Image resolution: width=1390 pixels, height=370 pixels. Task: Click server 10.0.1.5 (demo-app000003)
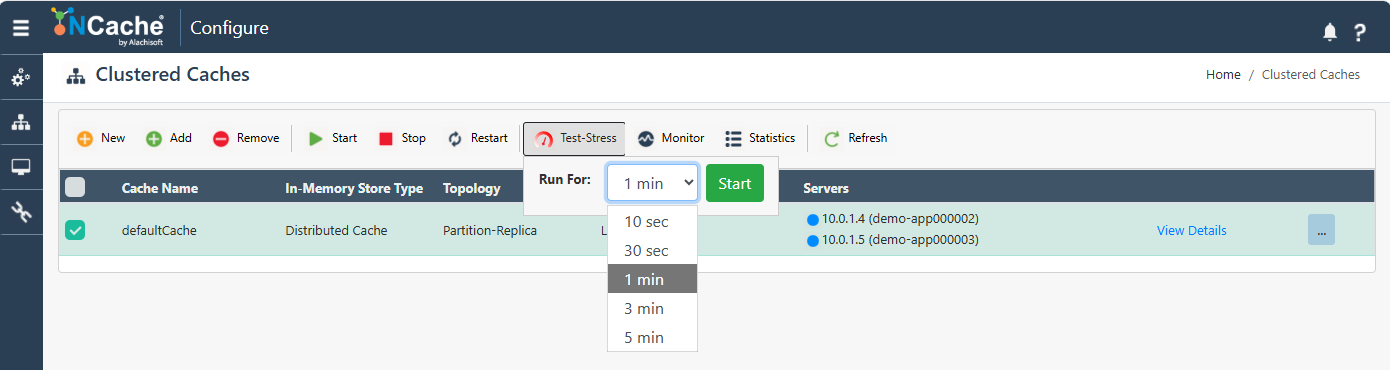[x=892, y=240]
